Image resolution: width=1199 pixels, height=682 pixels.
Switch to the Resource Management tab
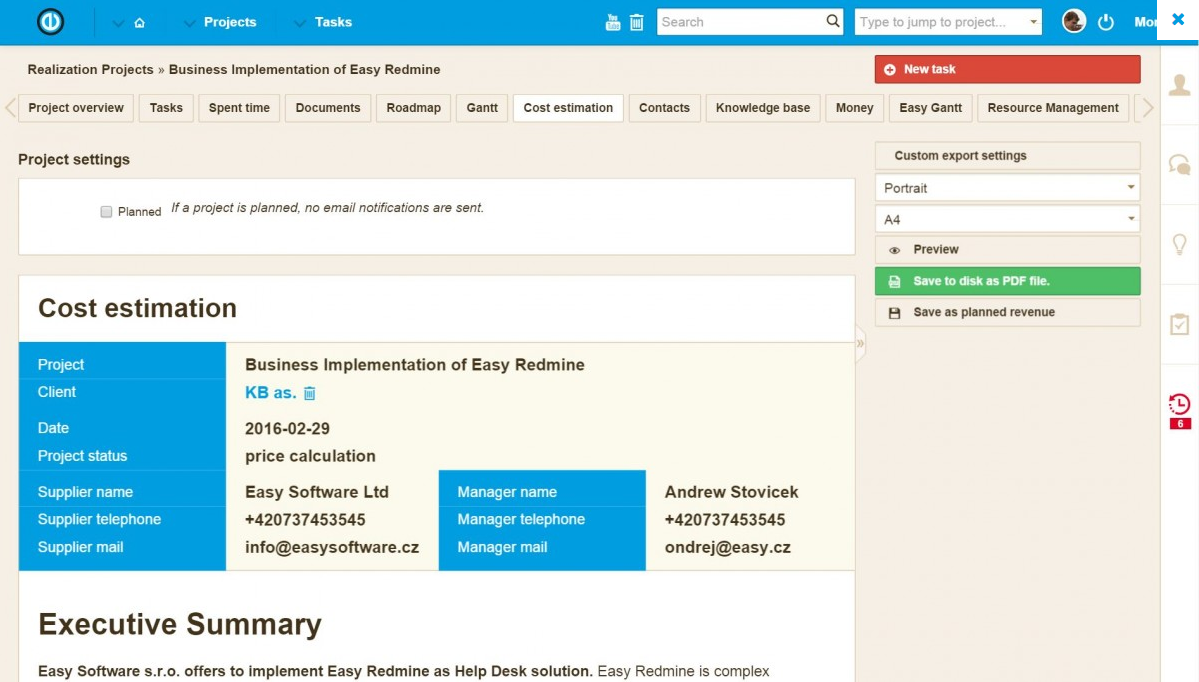pos(1053,108)
